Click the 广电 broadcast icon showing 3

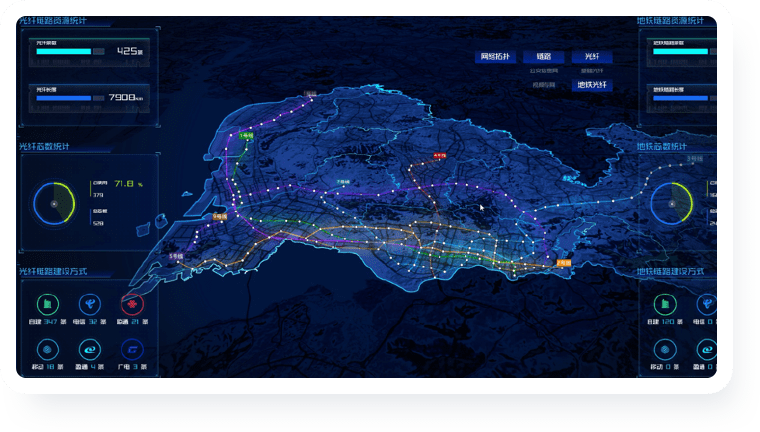coord(132,350)
